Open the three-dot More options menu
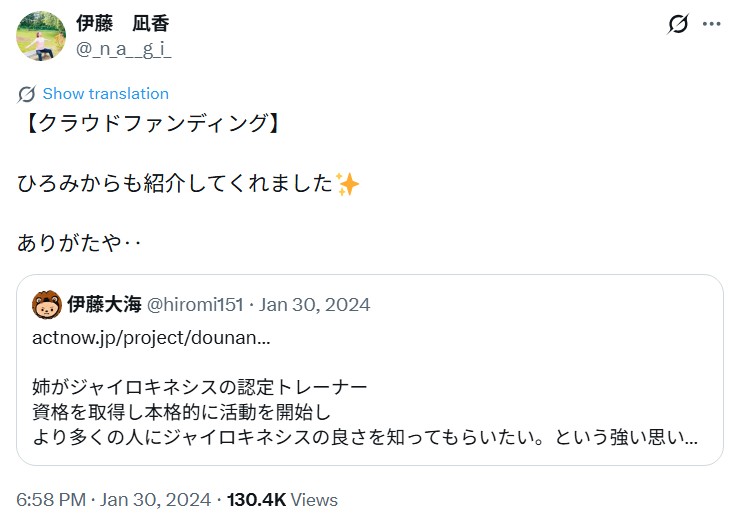The width and height of the screenshot is (737, 525). 710,24
